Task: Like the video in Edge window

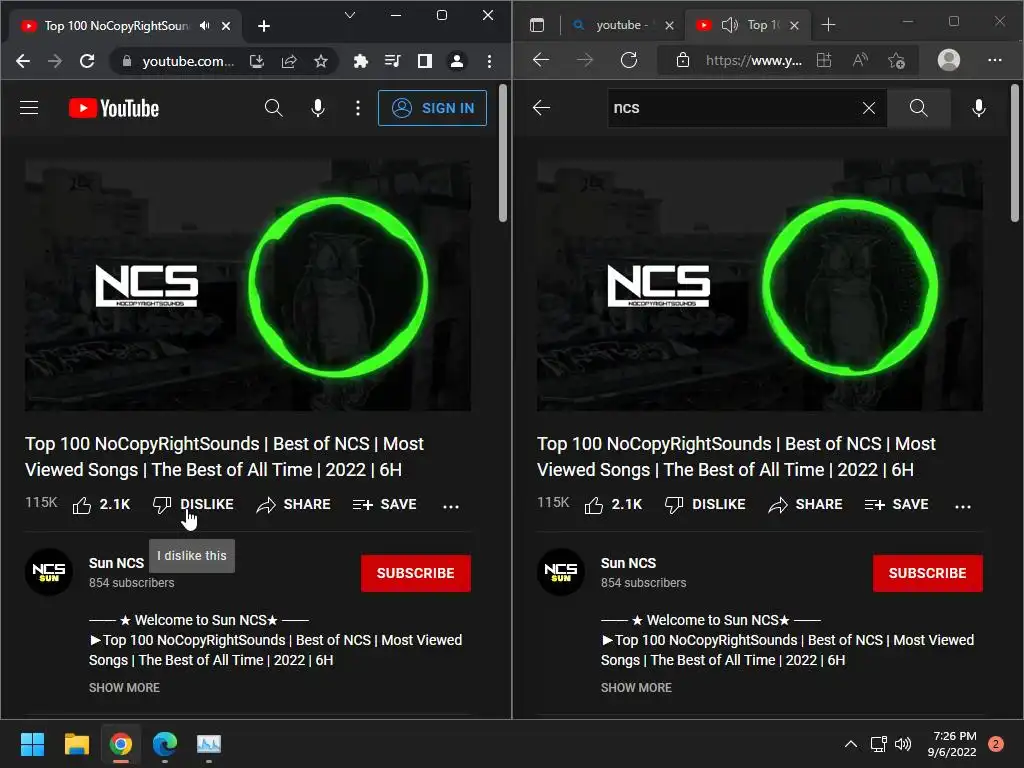Action: pyautogui.click(x=613, y=504)
